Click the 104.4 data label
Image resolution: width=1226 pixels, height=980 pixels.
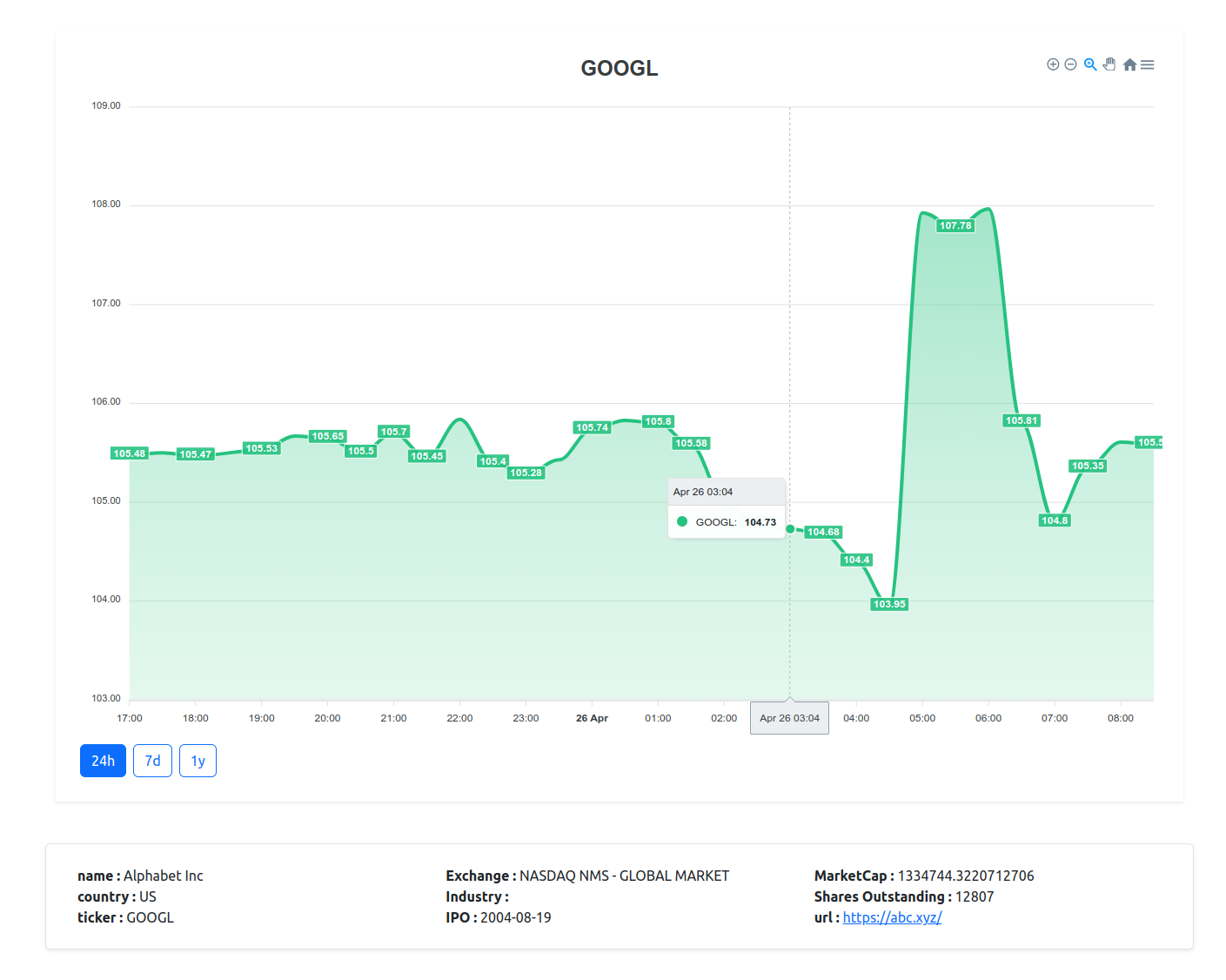click(856, 560)
